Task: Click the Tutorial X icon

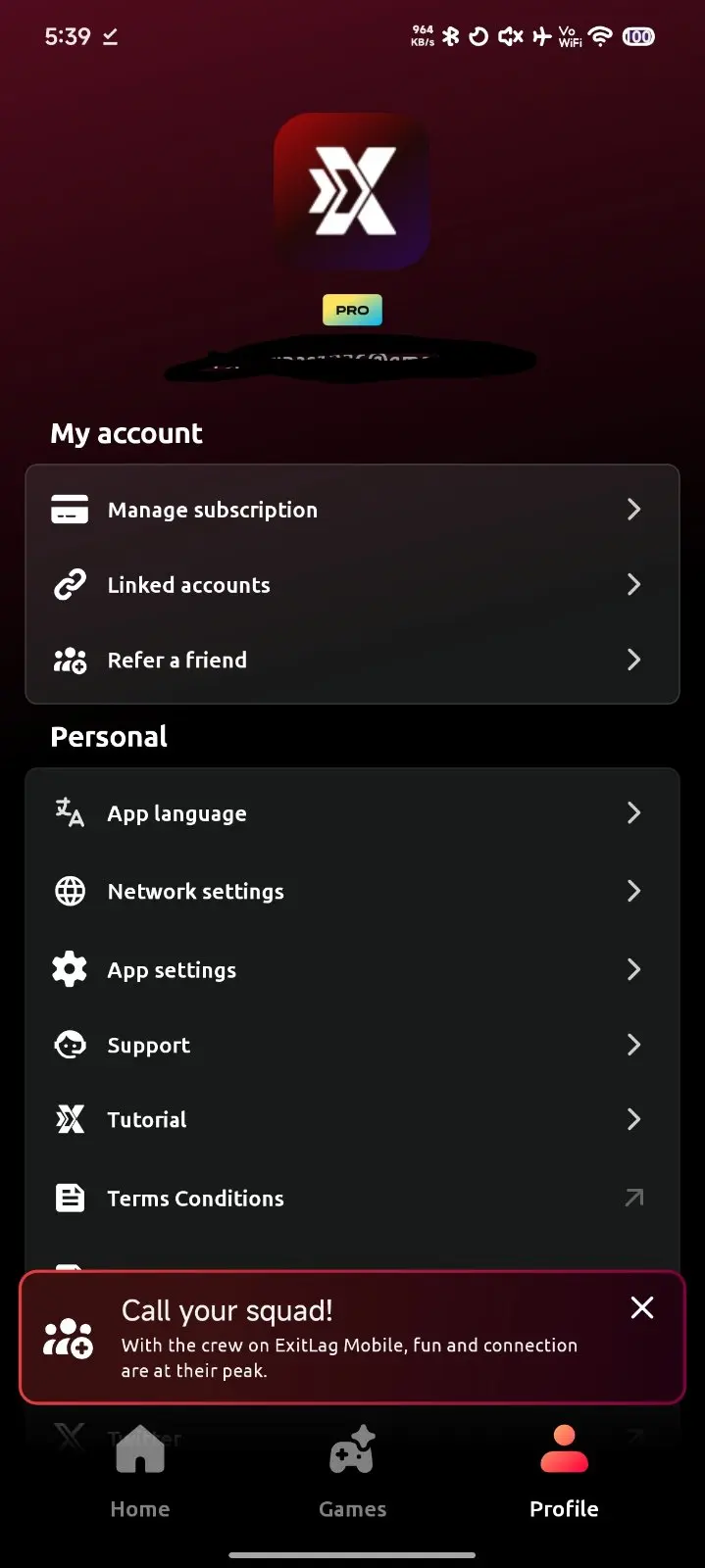Action: click(x=70, y=1119)
